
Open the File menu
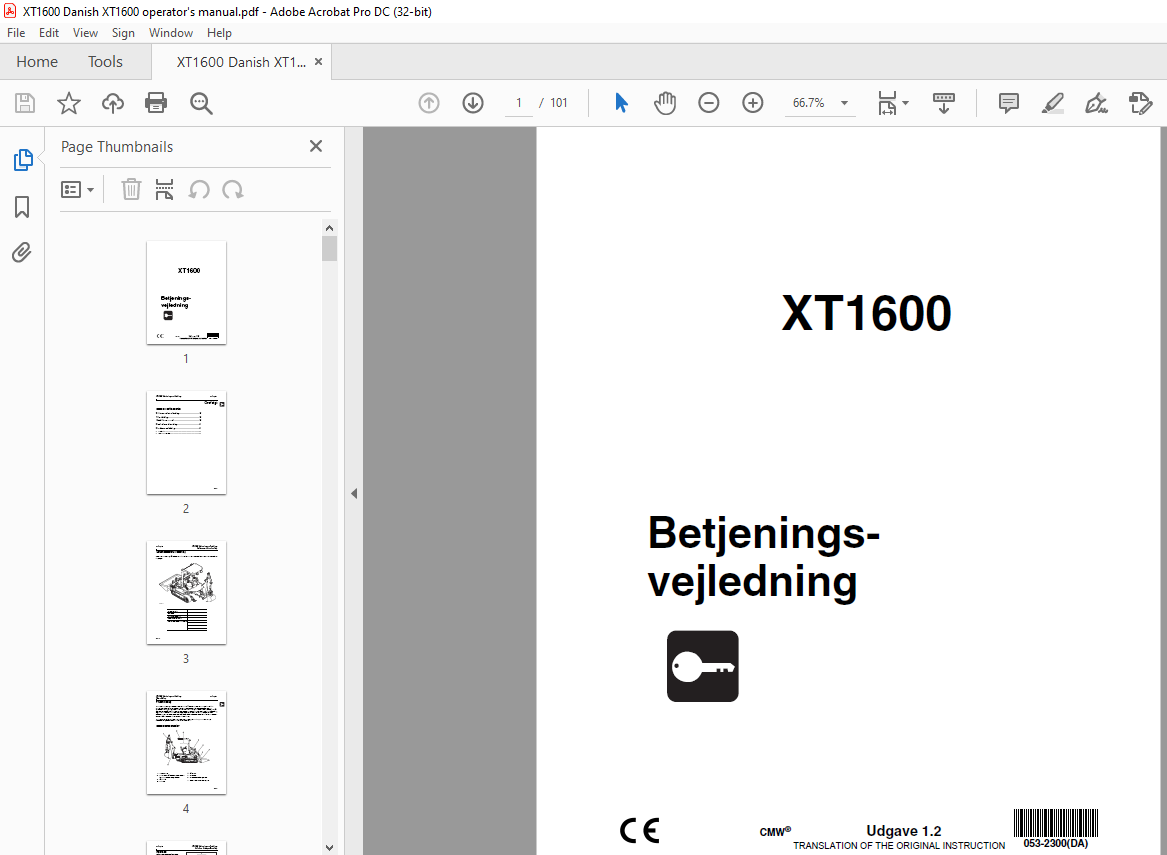(16, 33)
